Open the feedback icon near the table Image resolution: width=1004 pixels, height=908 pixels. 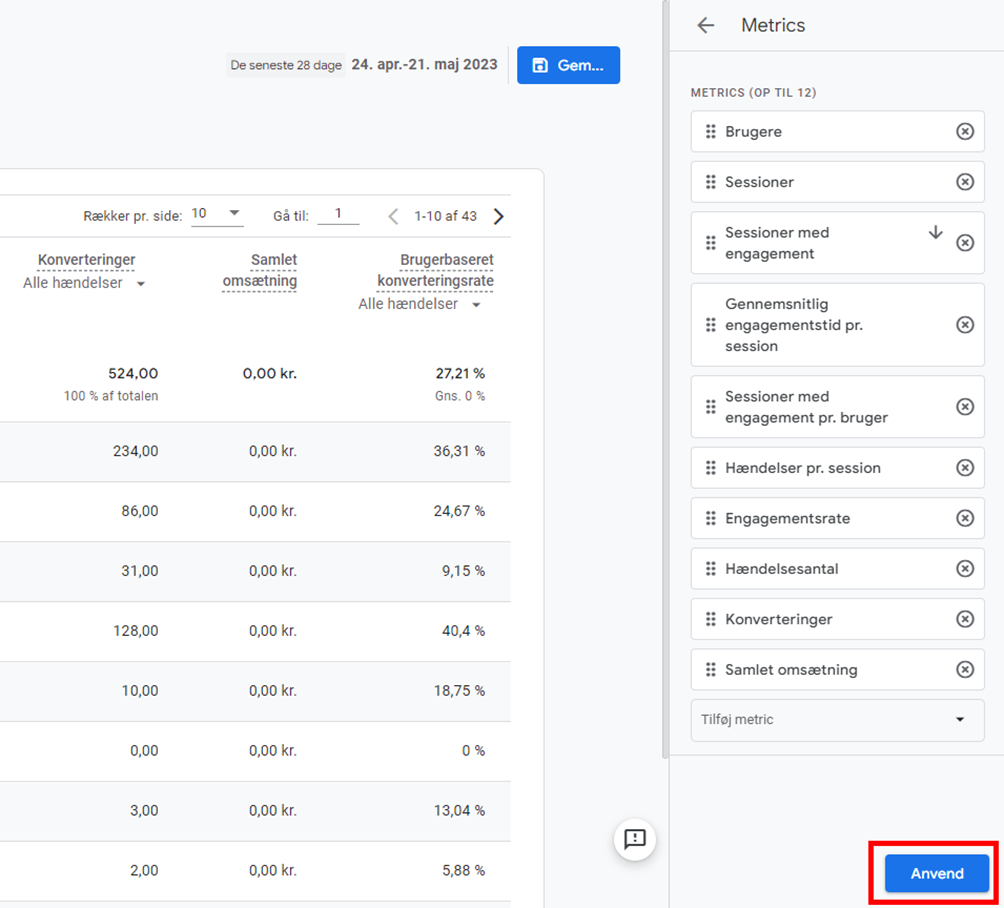pos(635,840)
